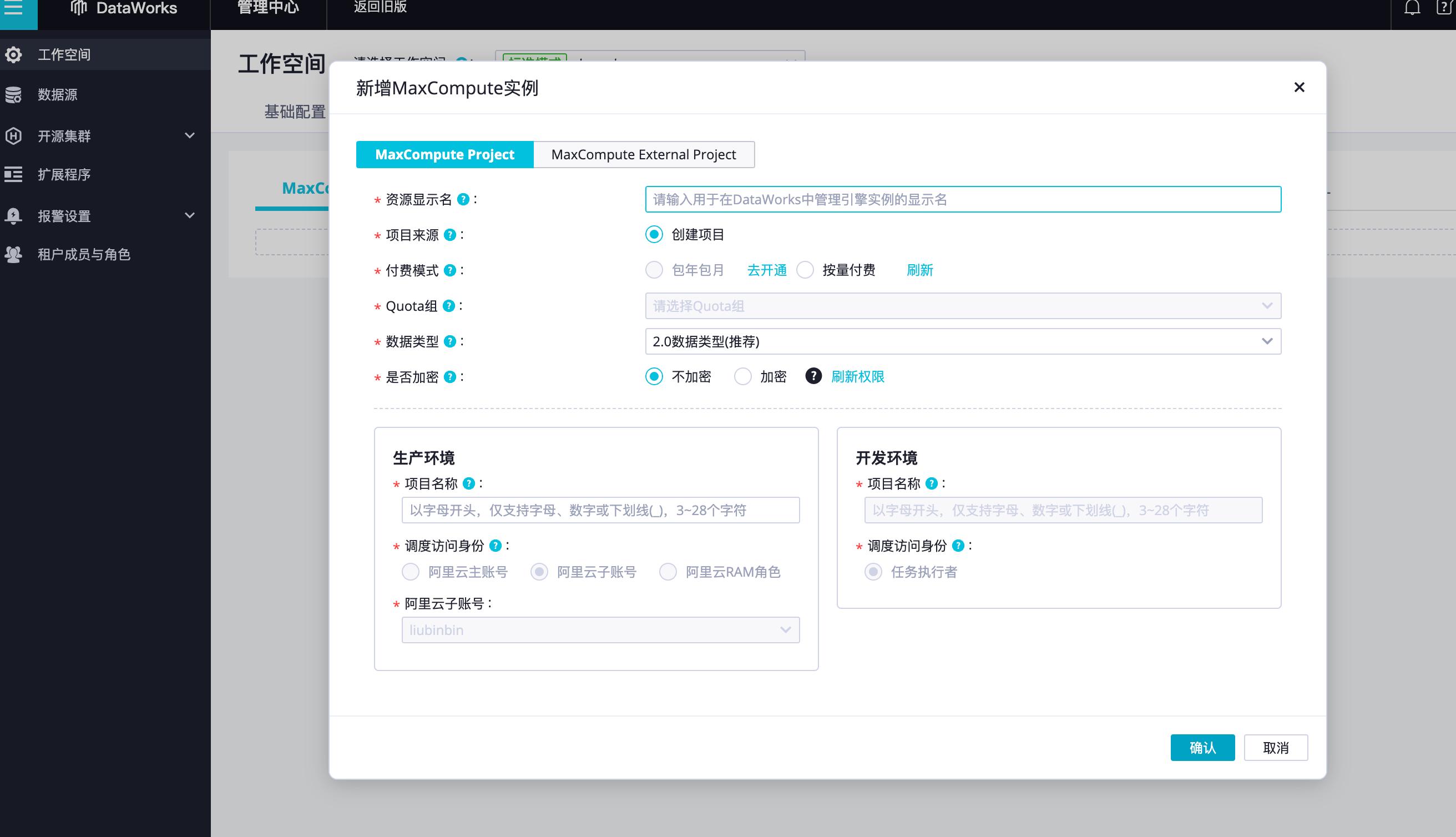
Task: Select the 按量付费 radio button
Action: 805,270
